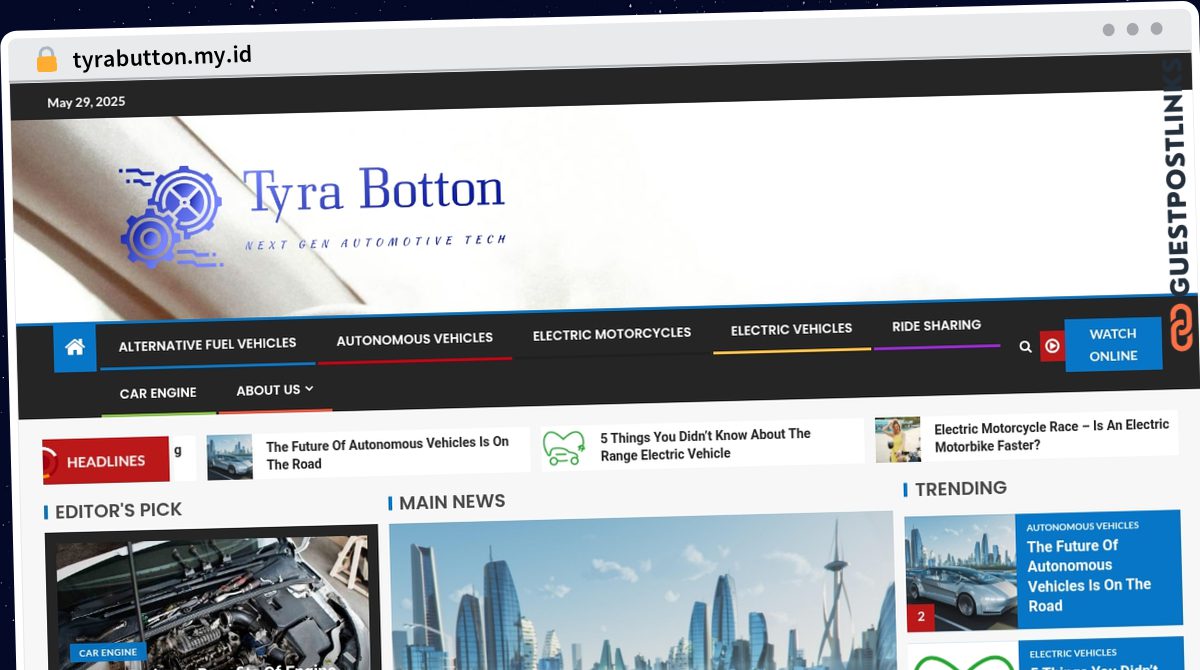Image resolution: width=1200 pixels, height=670 pixels.
Task: Select Electric Motorcycles menu item
Action: [x=612, y=334]
